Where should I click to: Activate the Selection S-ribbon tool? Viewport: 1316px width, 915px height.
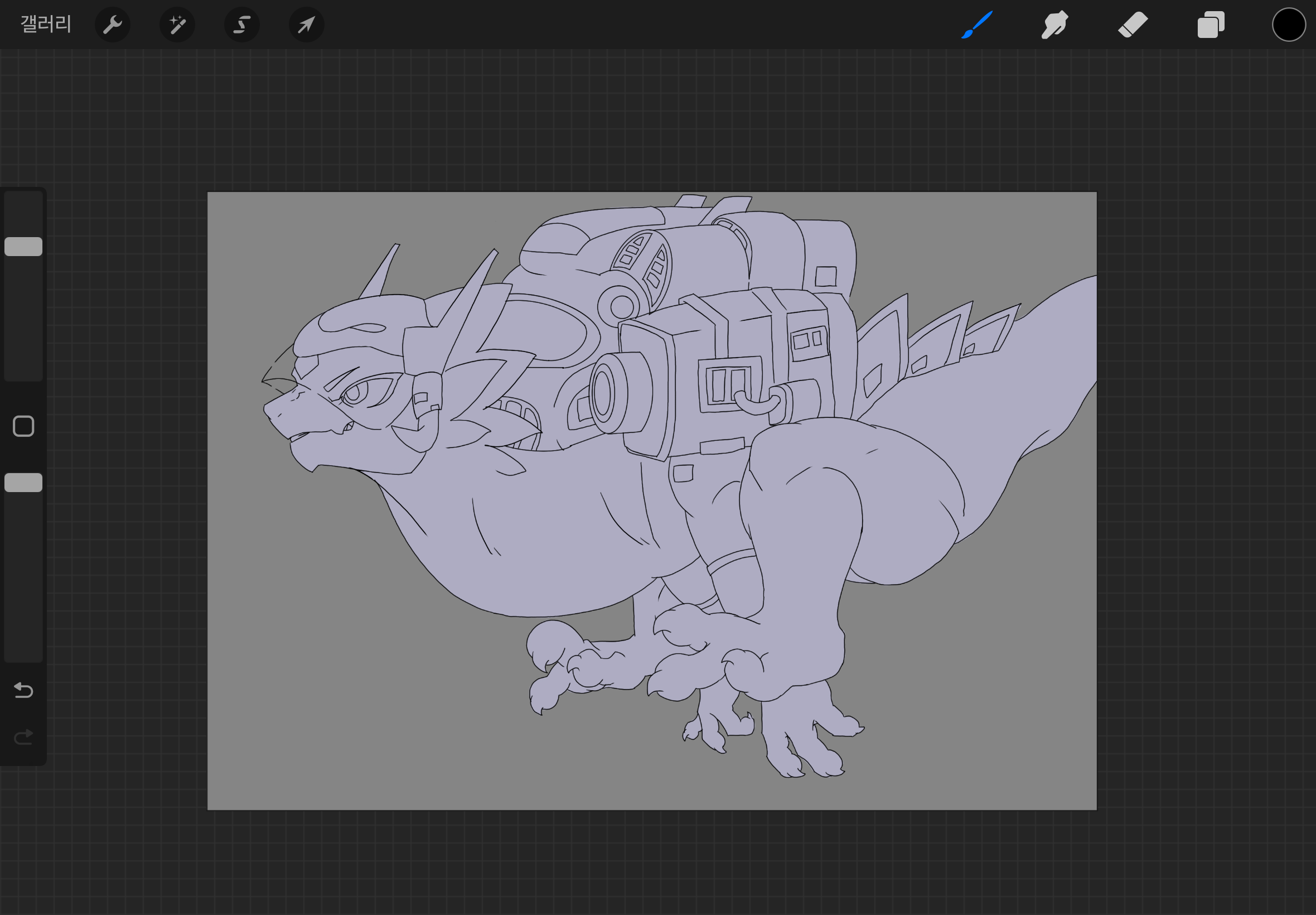click(x=242, y=25)
